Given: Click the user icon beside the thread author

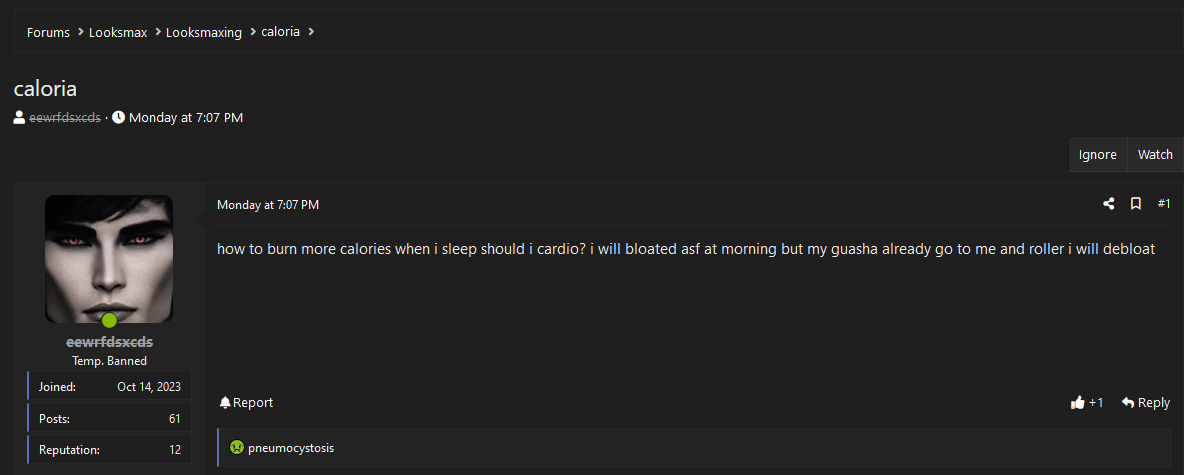Looking at the screenshot, I should (x=20, y=117).
